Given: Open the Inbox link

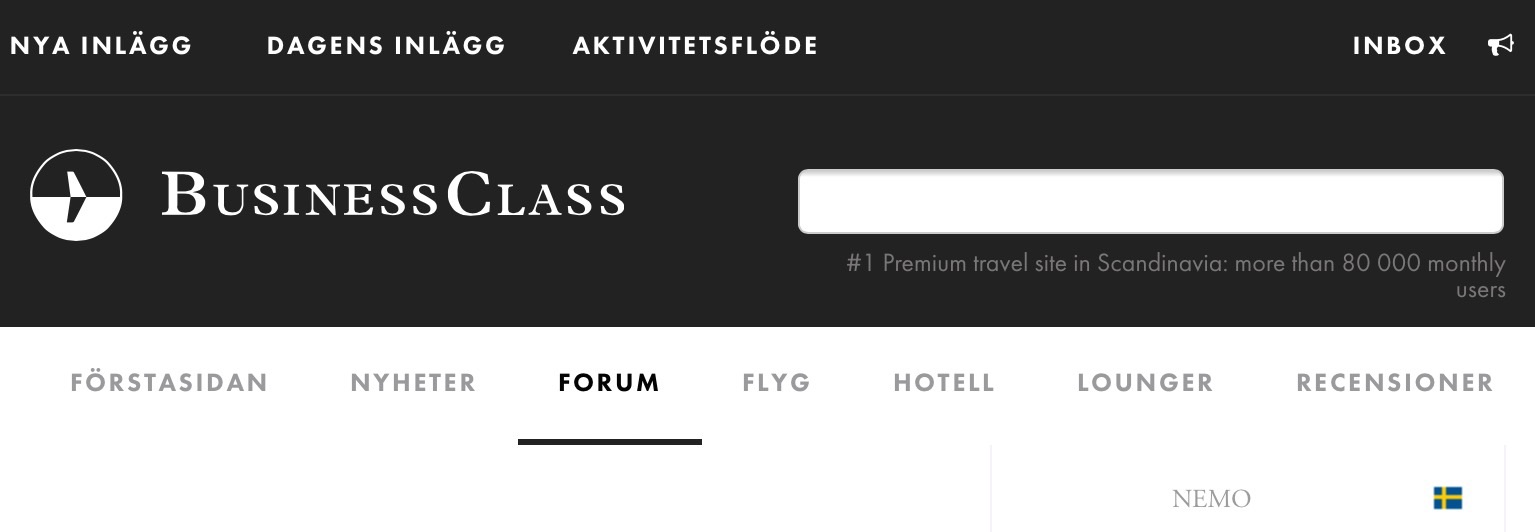Looking at the screenshot, I should 1399,46.
